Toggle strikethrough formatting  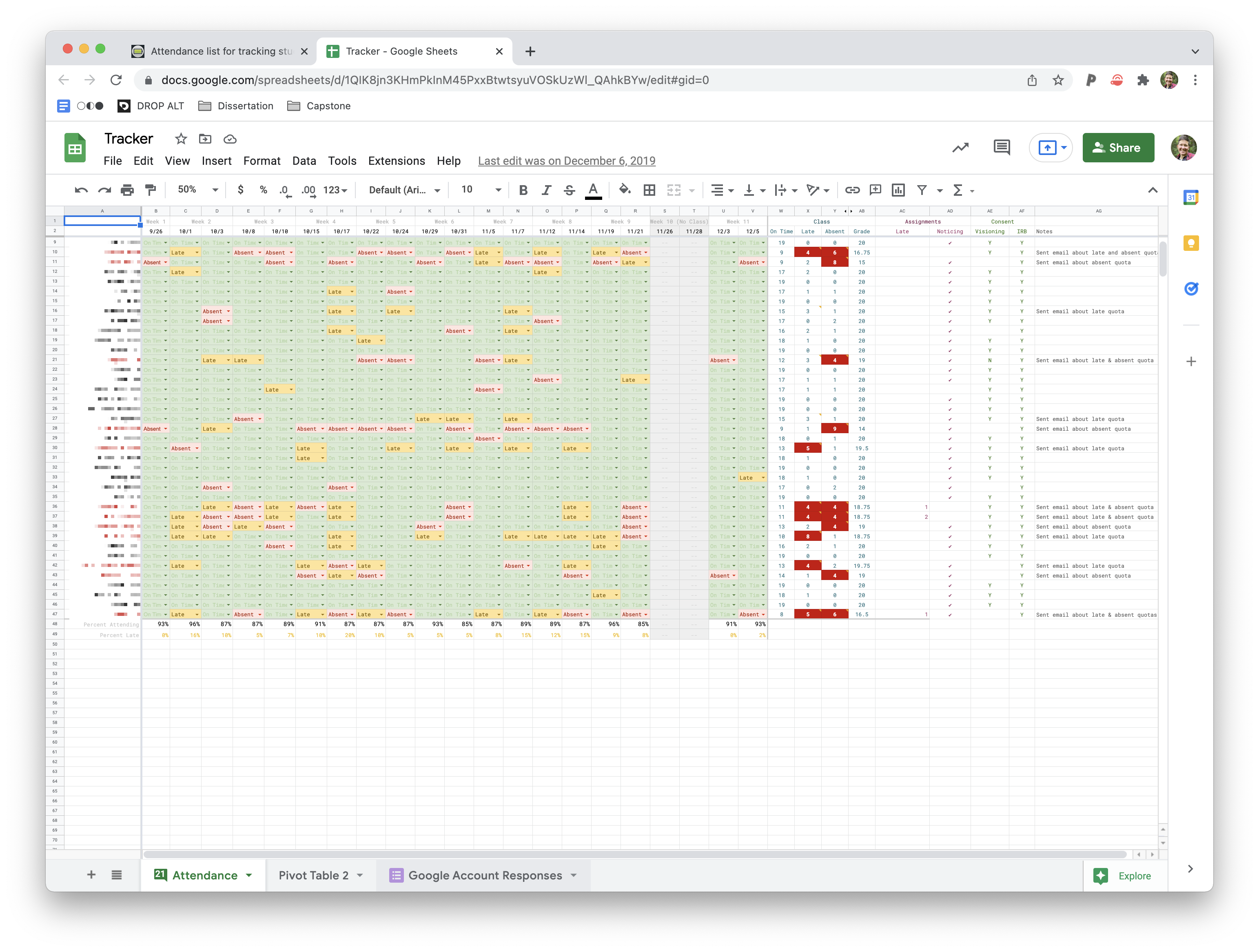pos(569,190)
